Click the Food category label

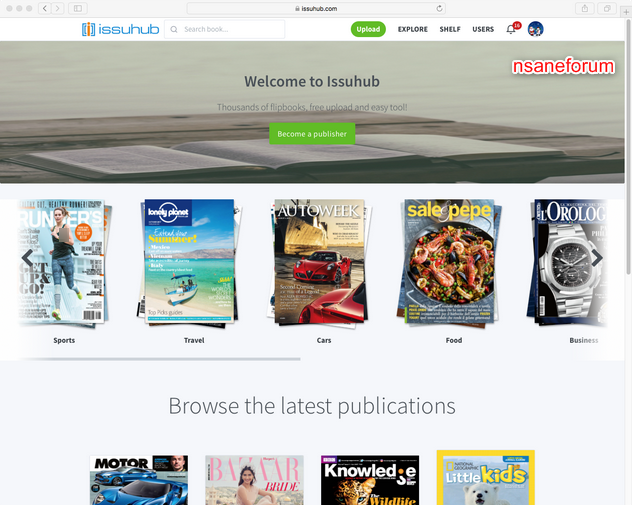453,340
